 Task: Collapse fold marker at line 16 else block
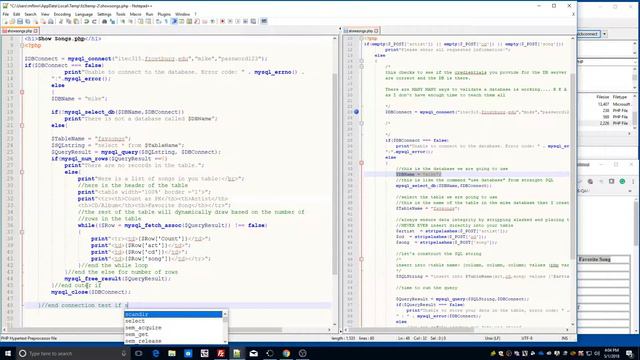(22, 92)
